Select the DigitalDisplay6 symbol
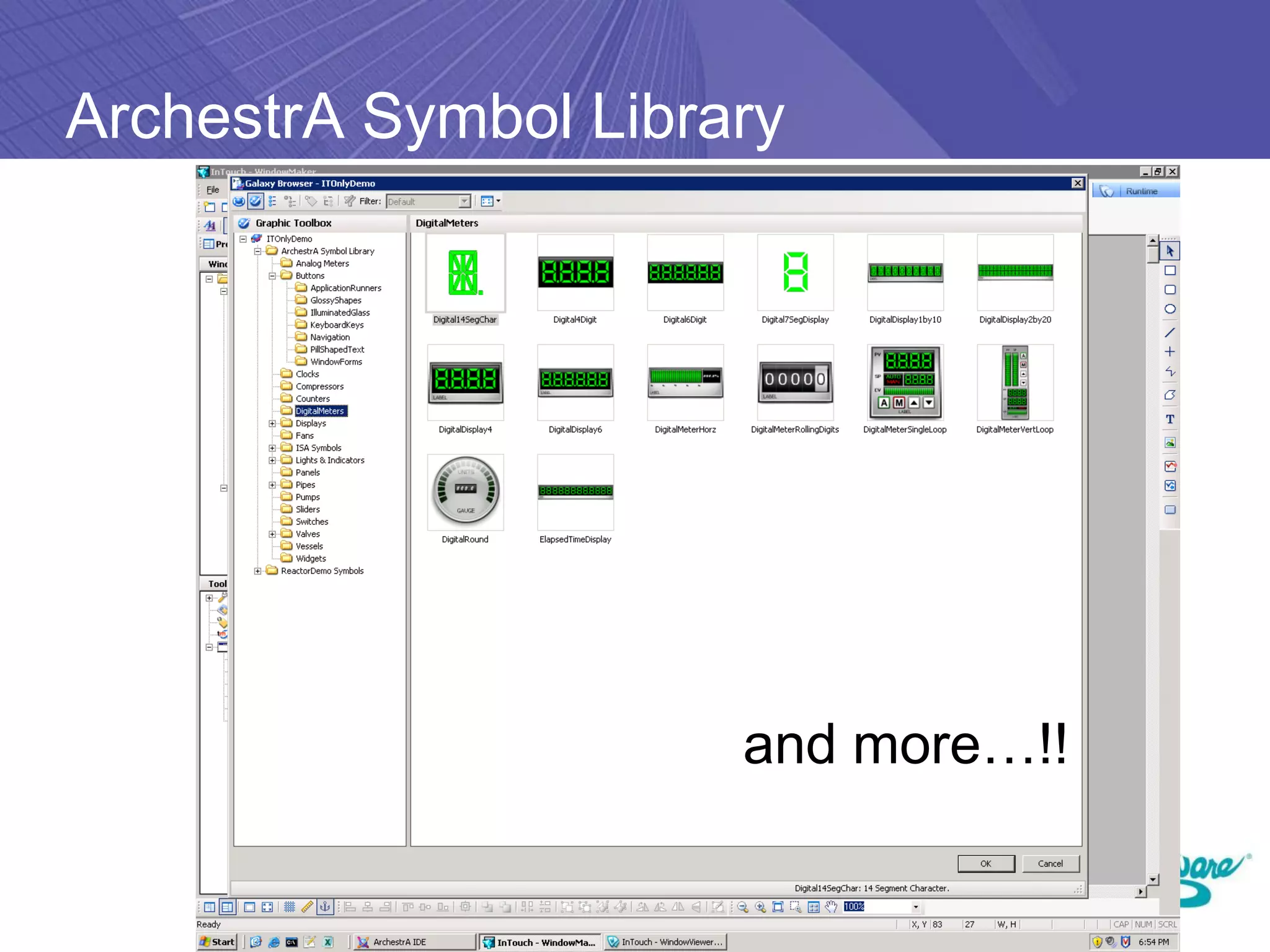Image resolution: width=1270 pixels, height=952 pixels. 575,390
